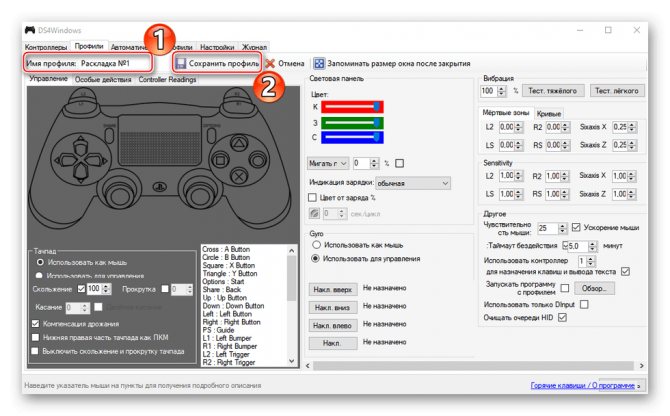Click the greyed color picker icon near сек/цикл
The width and height of the screenshot is (670, 416).
coord(314,214)
